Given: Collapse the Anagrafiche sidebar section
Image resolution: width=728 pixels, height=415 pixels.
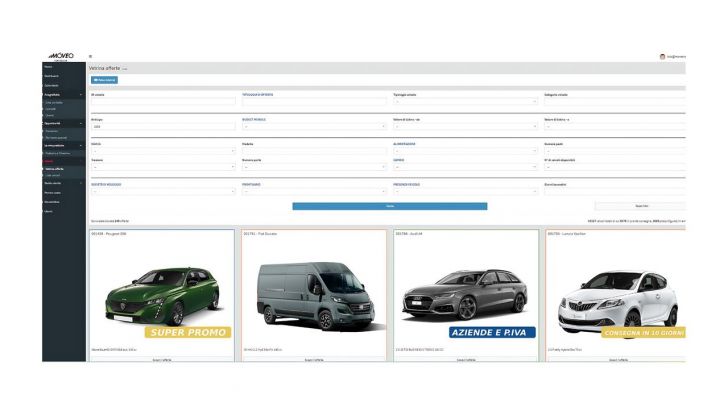Looking at the screenshot, I should click(x=64, y=95).
